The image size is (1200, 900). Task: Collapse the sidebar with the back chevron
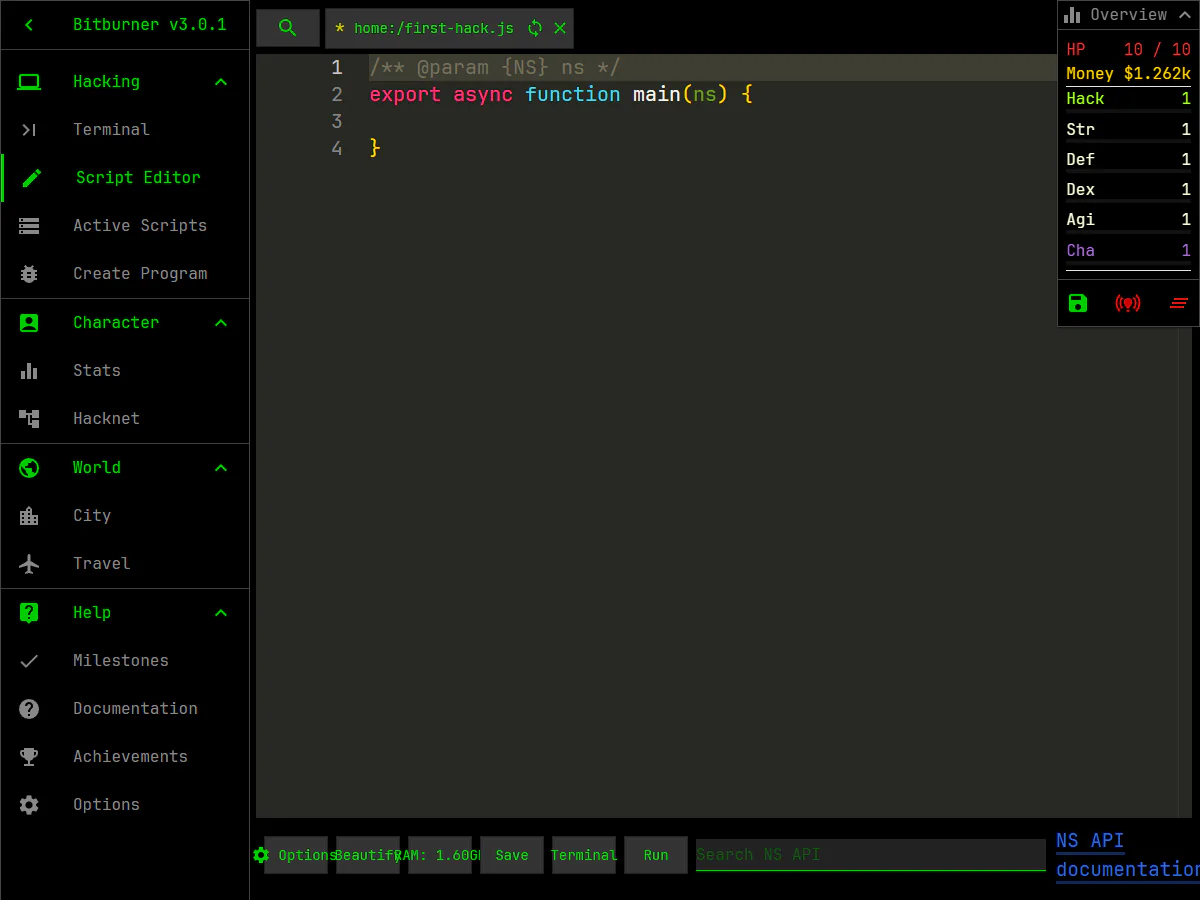[29, 25]
